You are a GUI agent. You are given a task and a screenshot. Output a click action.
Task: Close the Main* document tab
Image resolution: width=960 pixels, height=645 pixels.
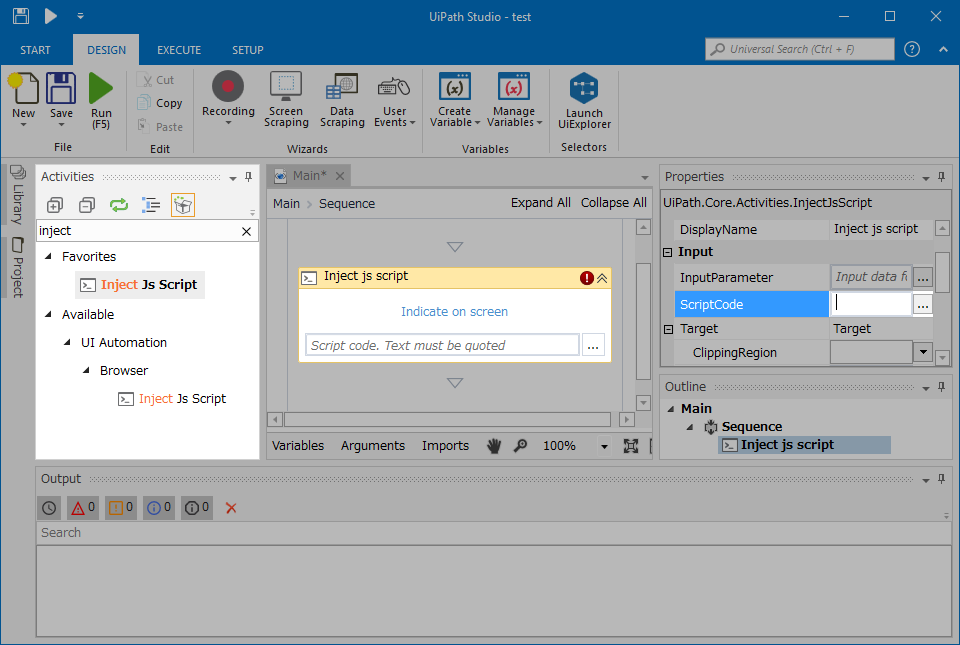(x=340, y=176)
